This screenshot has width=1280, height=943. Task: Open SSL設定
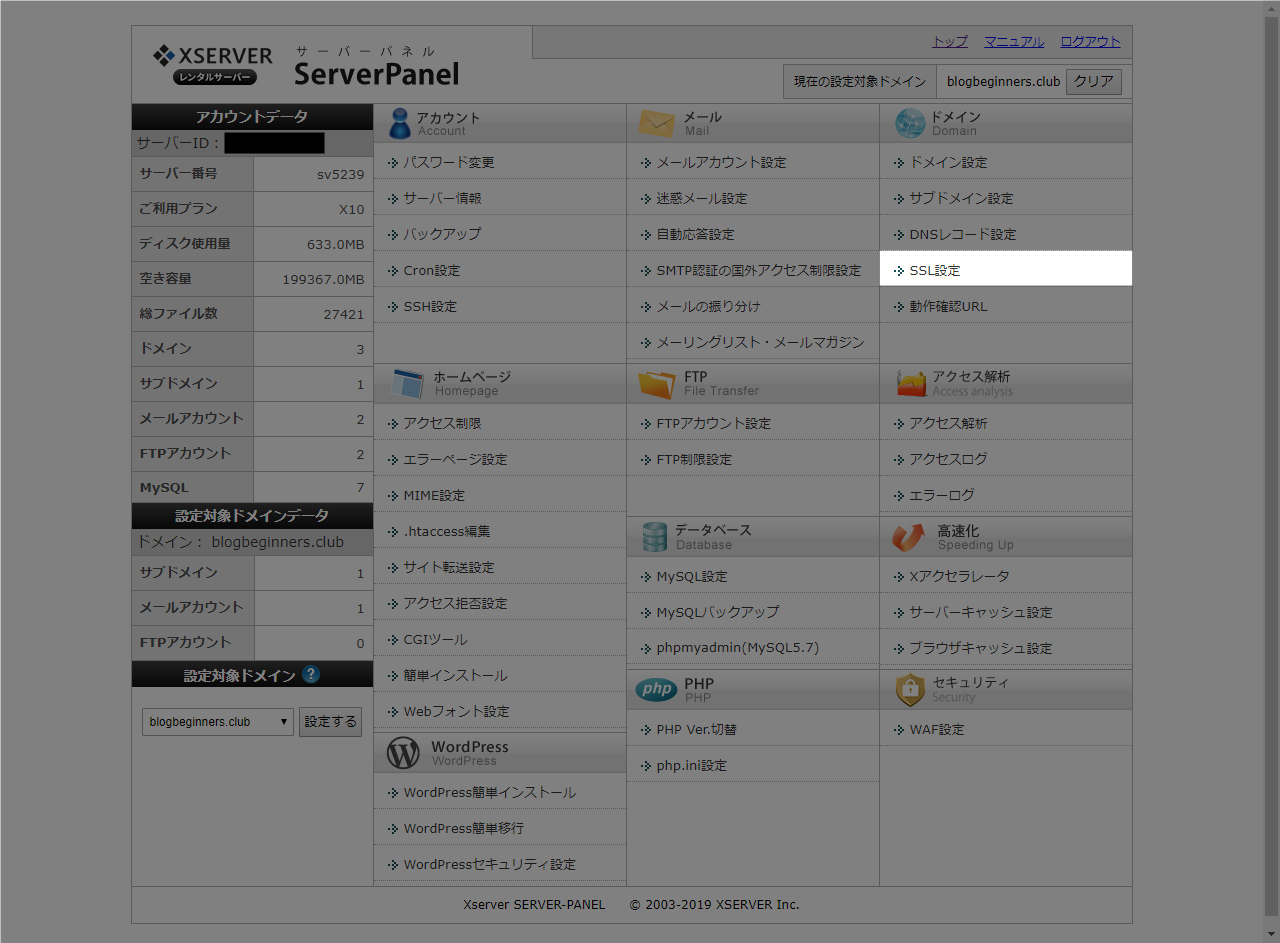(x=935, y=270)
